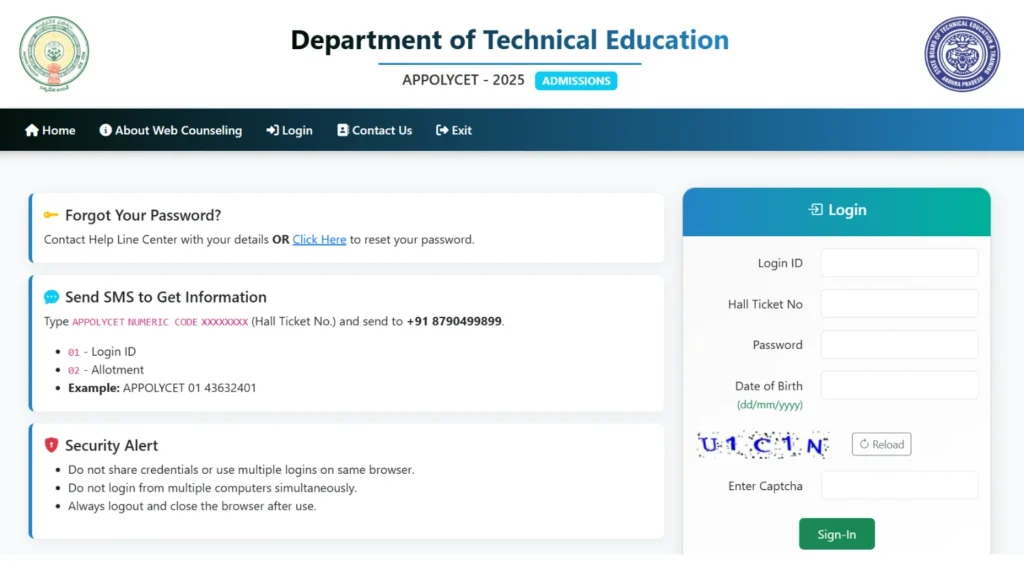
Task: Open About Web Counseling page
Action: (x=170, y=130)
